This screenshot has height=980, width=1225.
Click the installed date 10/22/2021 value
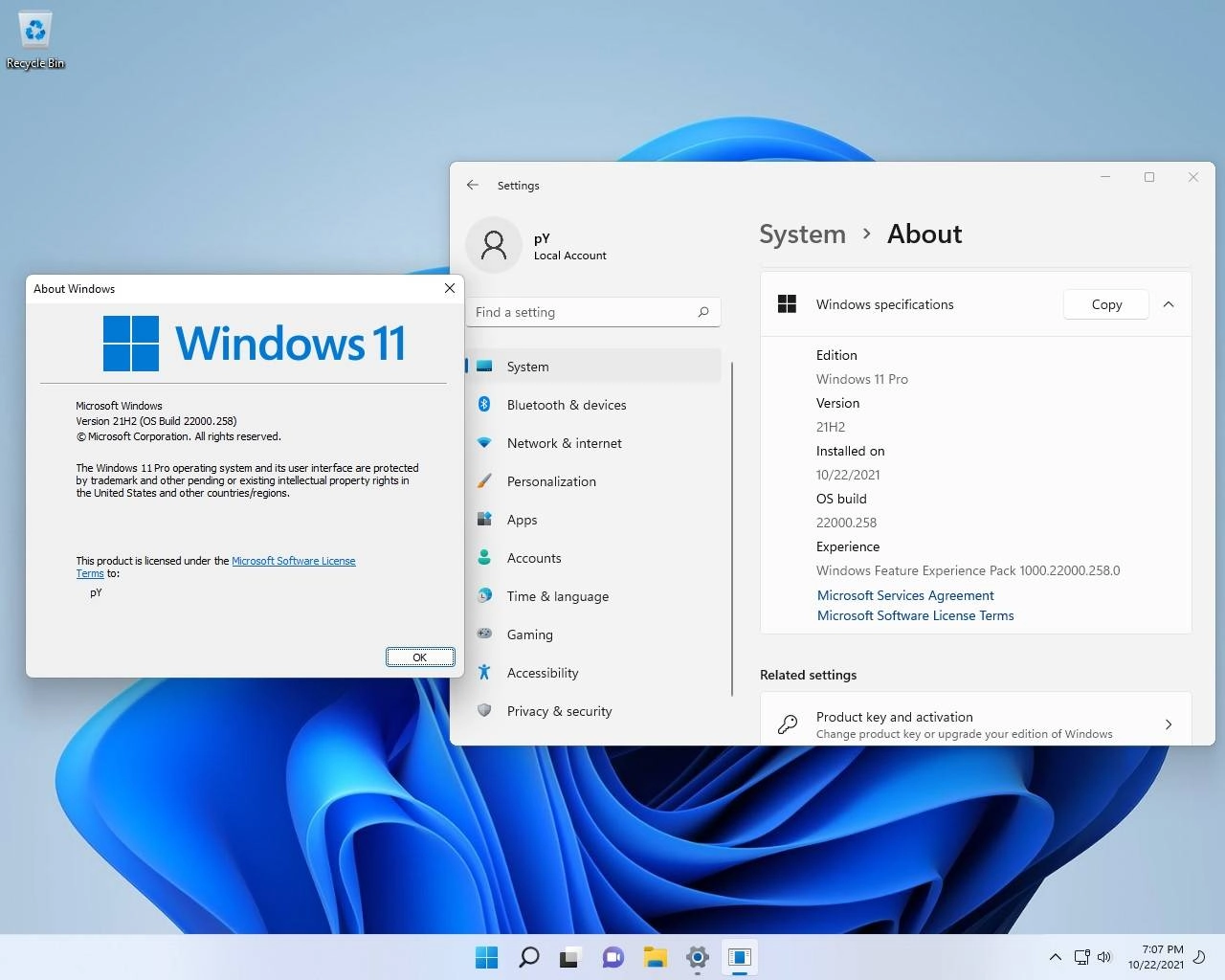[848, 475]
